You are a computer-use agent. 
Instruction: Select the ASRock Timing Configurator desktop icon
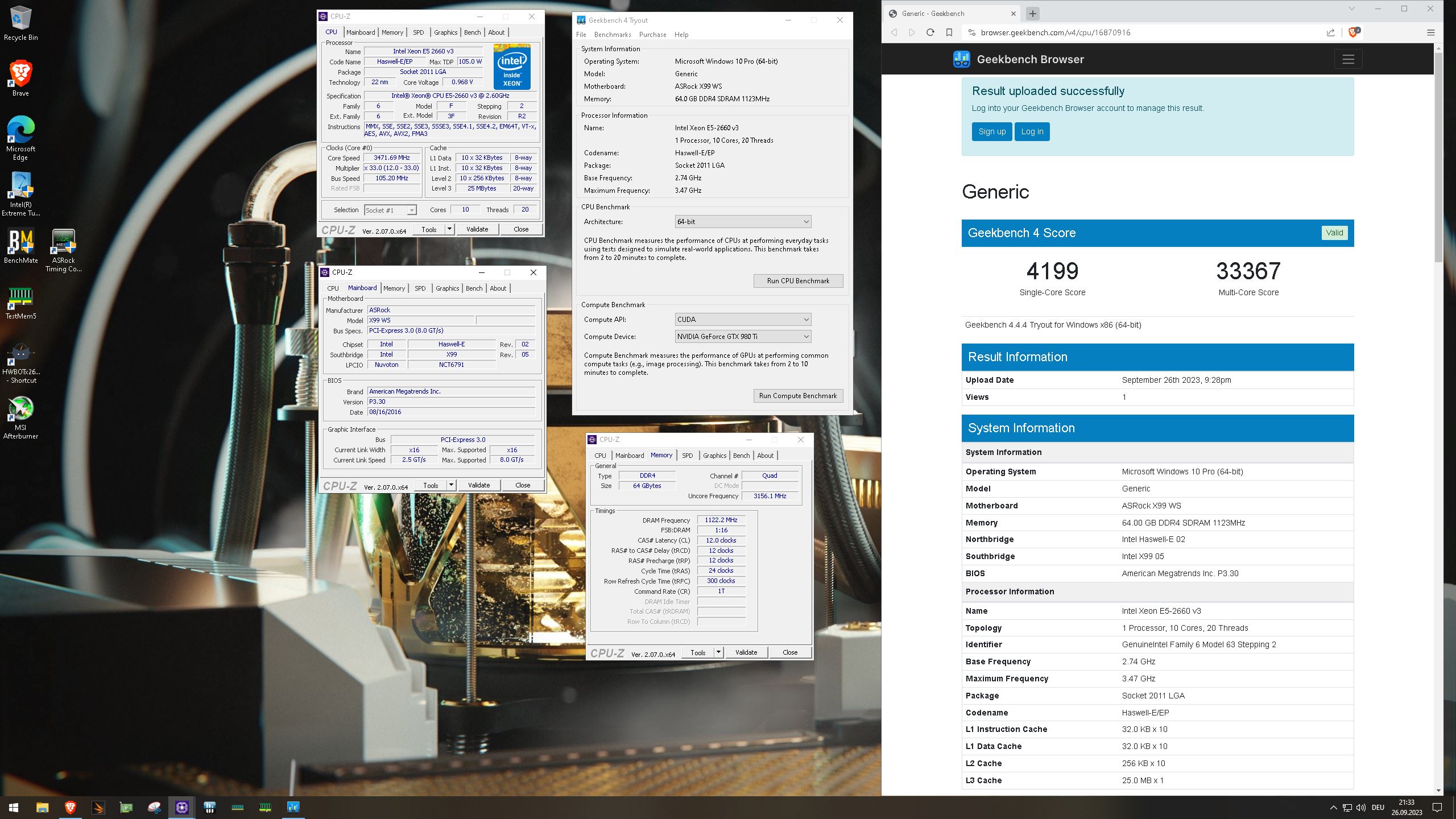pos(63,250)
